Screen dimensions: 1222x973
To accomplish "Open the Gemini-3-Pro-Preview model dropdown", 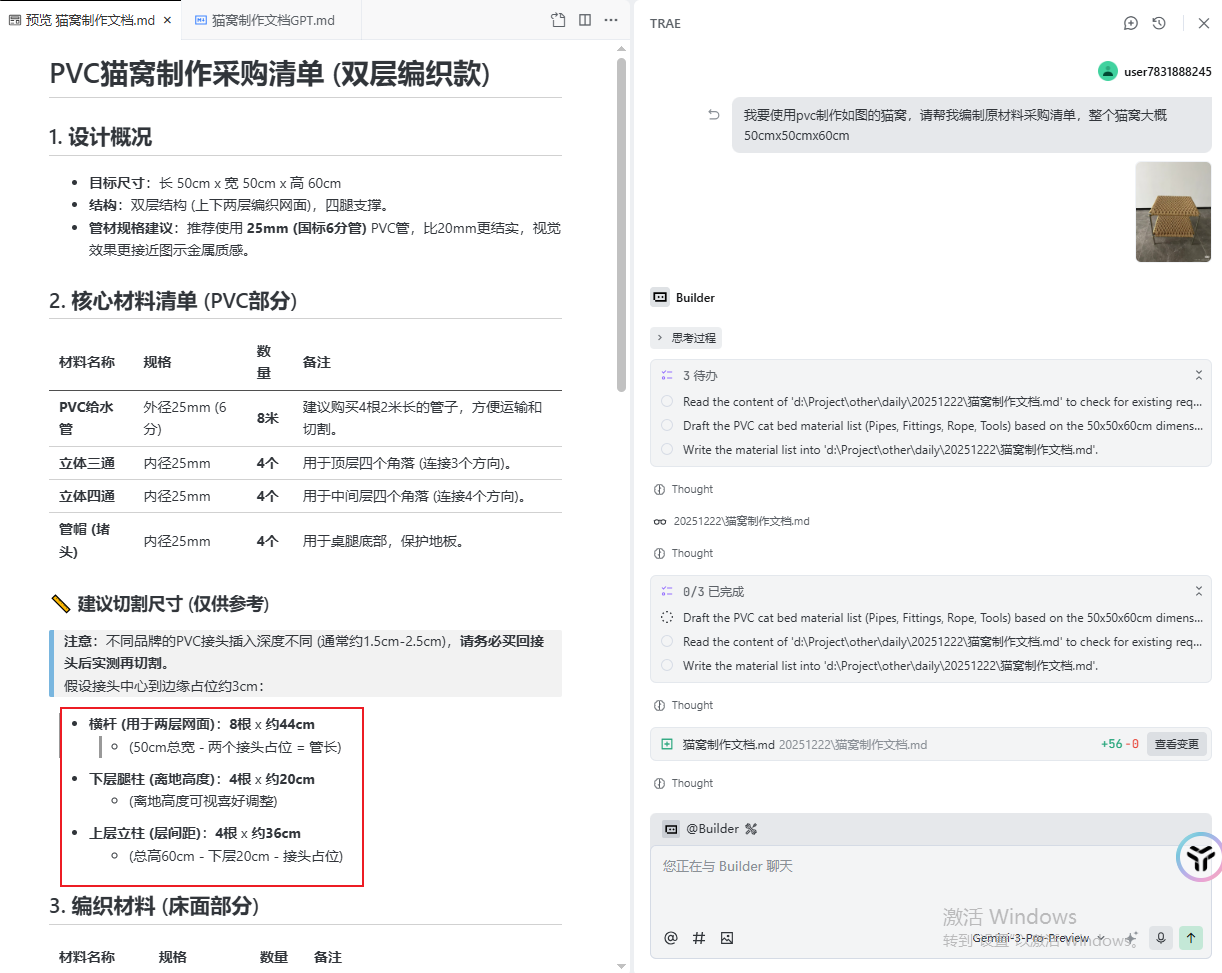I will (x=1038, y=938).
